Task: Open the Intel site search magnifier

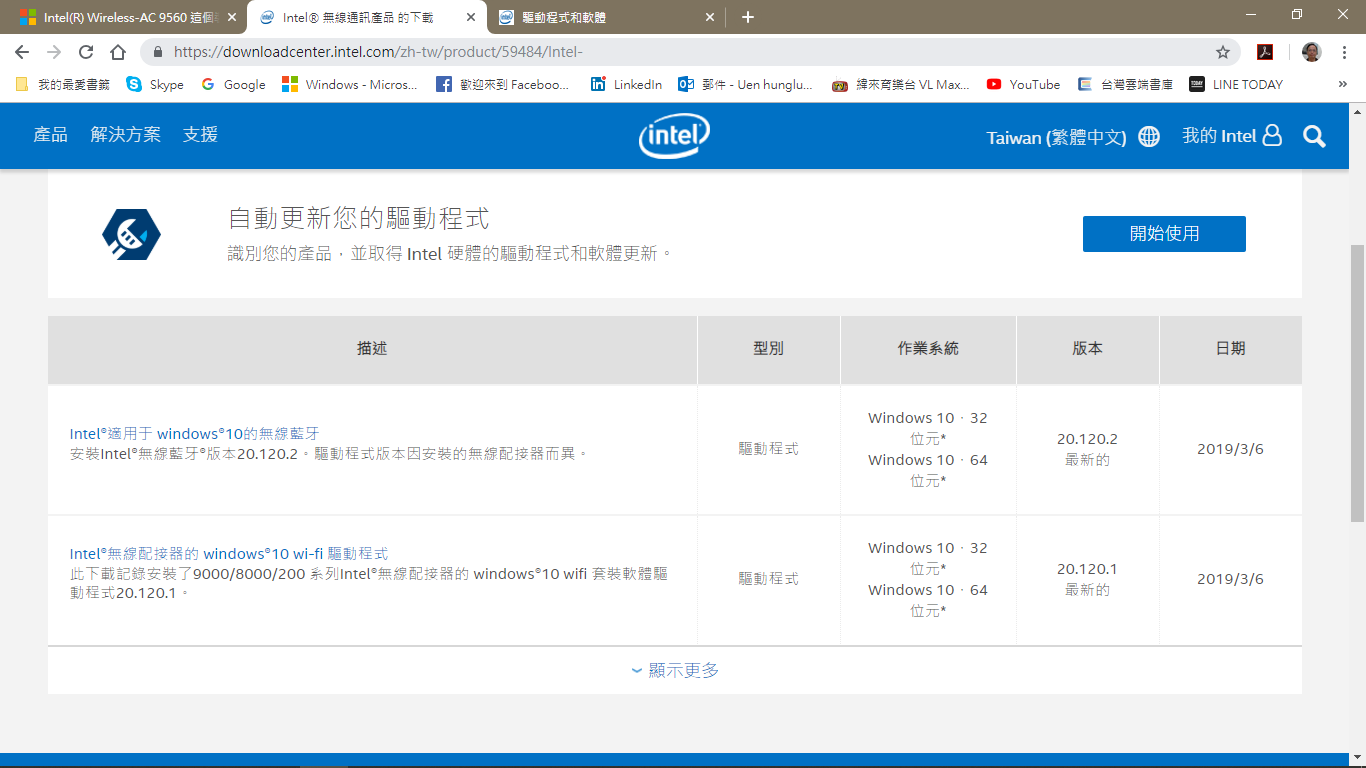Action: (1314, 136)
